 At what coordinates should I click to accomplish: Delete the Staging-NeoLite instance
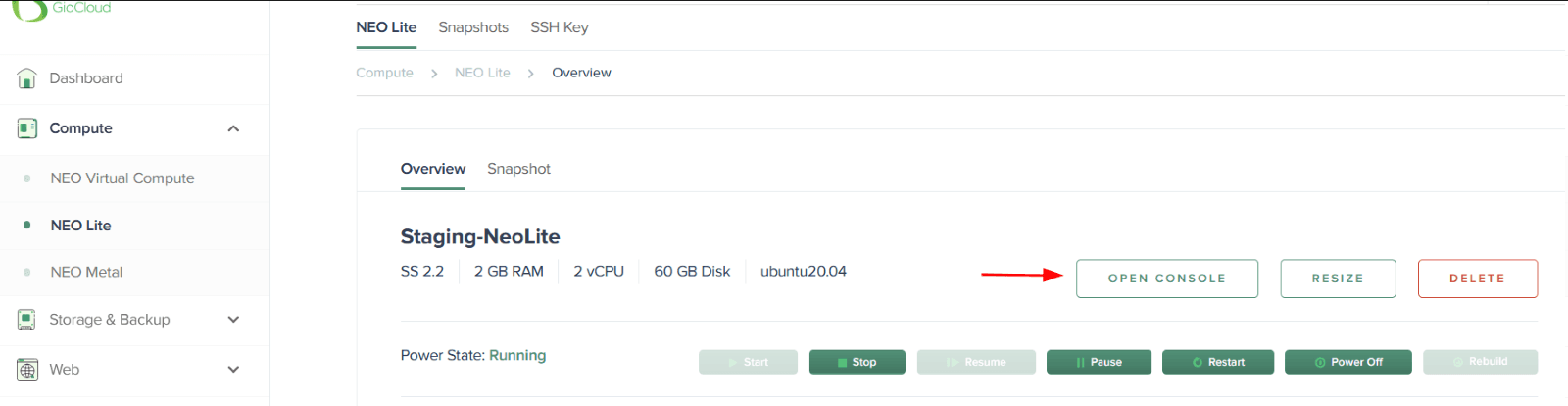click(1477, 279)
